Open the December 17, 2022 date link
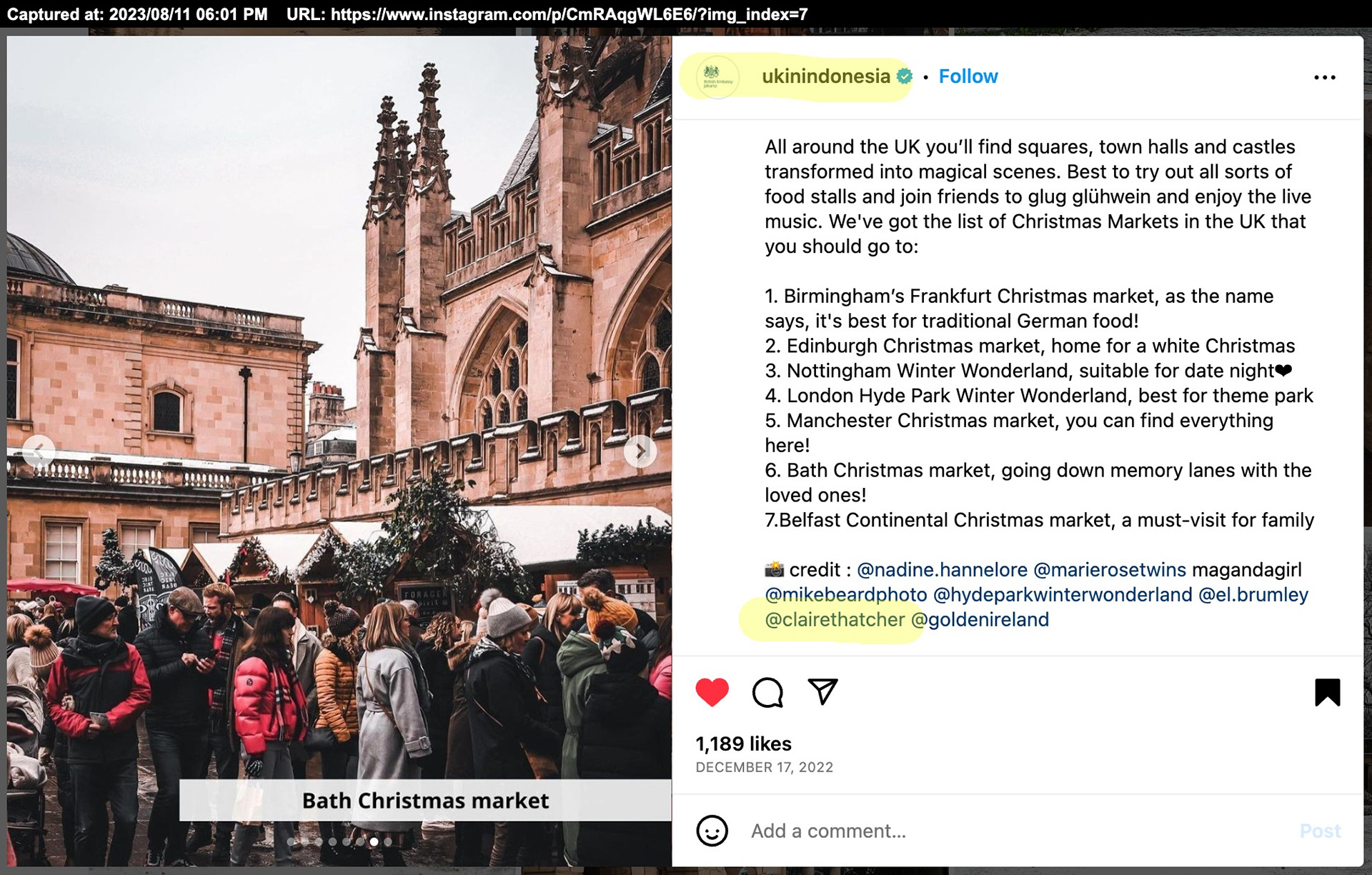The image size is (1372, 875). (764, 767)
